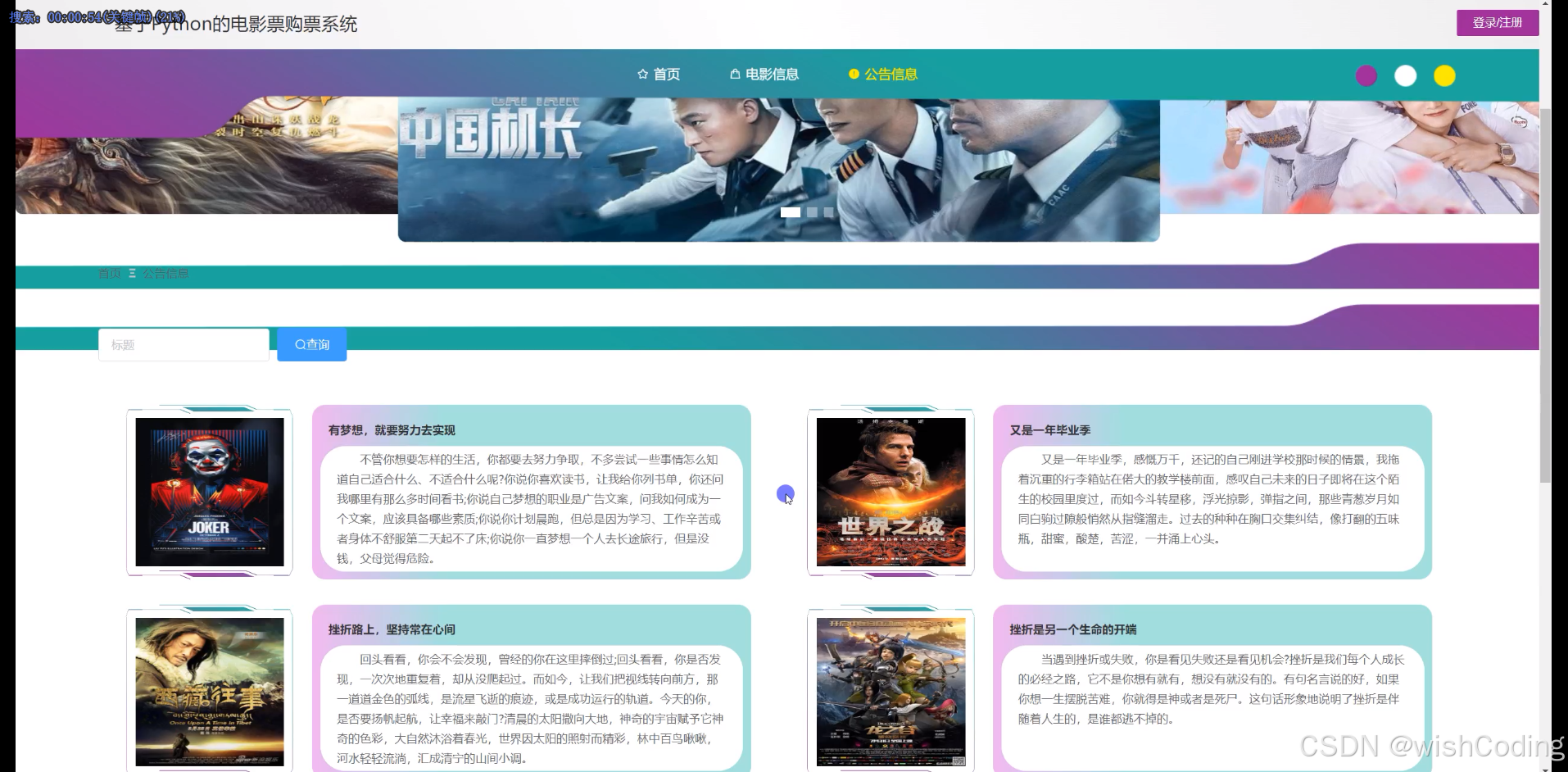The height and width of the screenshot is (772, 1568).
Task: Click the blue 查询 search button
Action: [312, 345]
